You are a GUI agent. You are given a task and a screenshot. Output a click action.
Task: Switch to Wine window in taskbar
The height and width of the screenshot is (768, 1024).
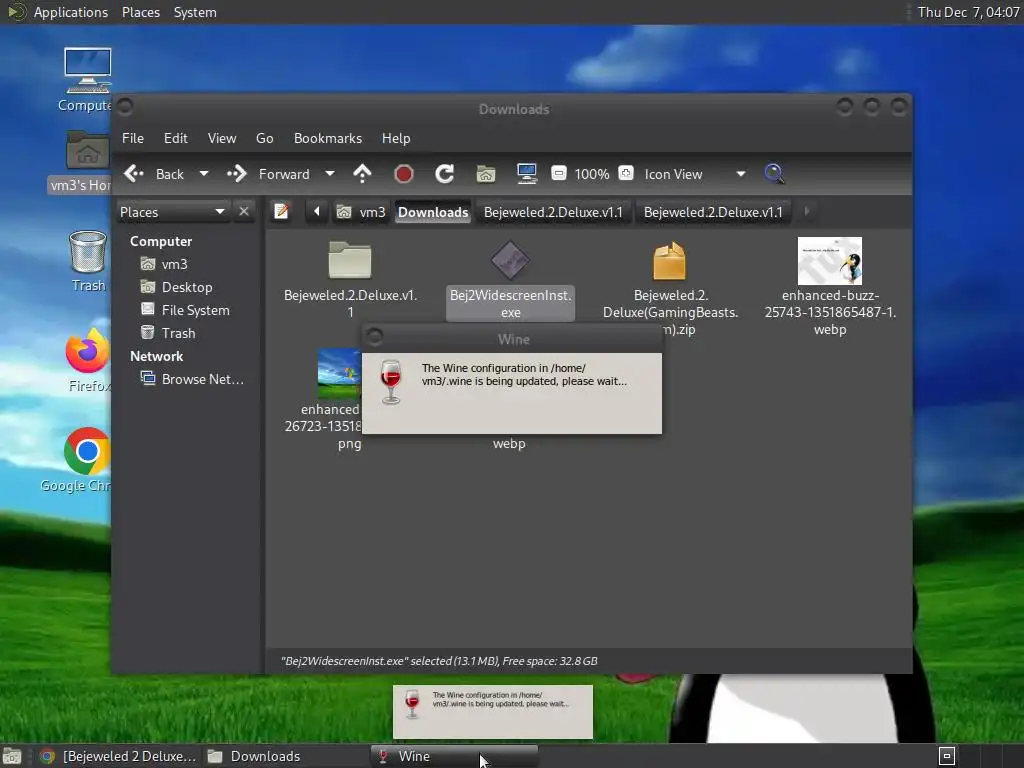[454, 756]
